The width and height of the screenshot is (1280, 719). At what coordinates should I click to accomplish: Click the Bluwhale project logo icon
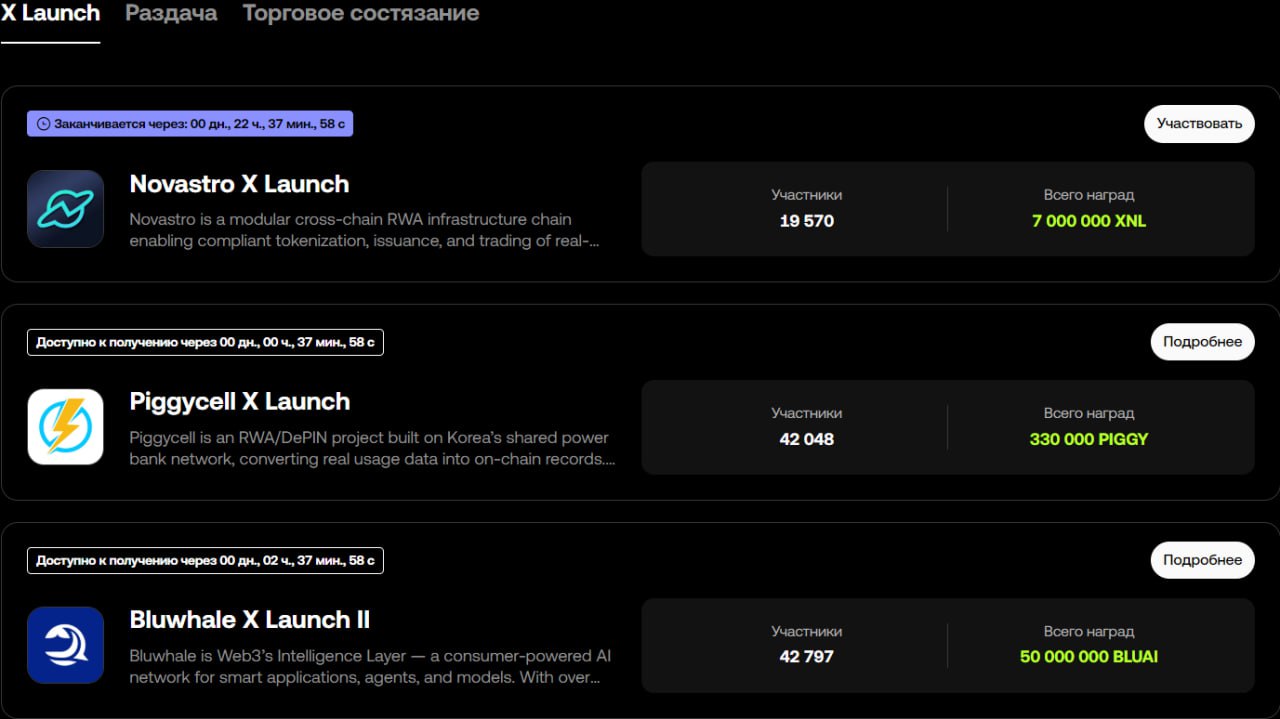(x=65, y=645)
